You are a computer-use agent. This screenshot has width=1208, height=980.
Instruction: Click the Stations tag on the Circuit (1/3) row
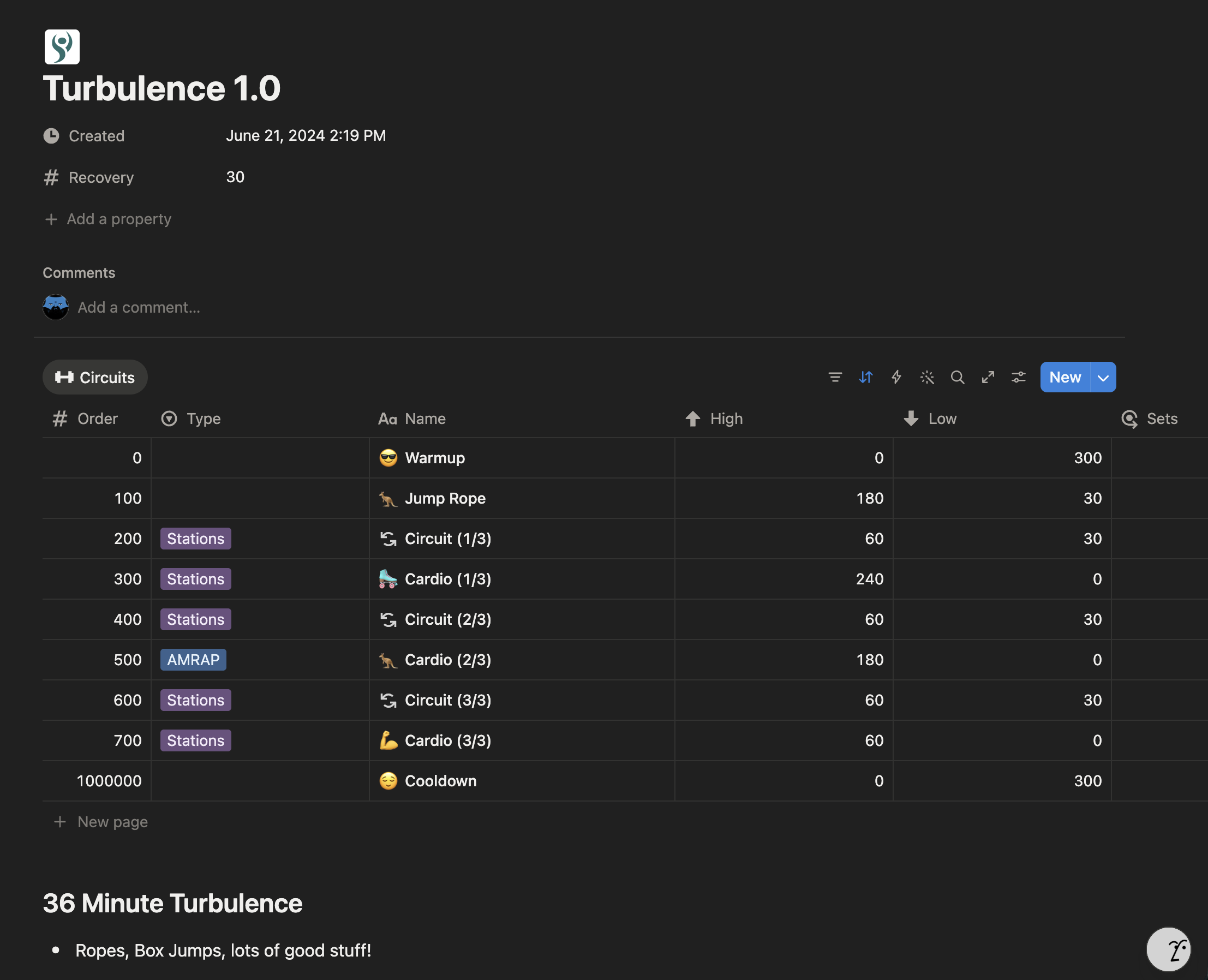[195, 539]
